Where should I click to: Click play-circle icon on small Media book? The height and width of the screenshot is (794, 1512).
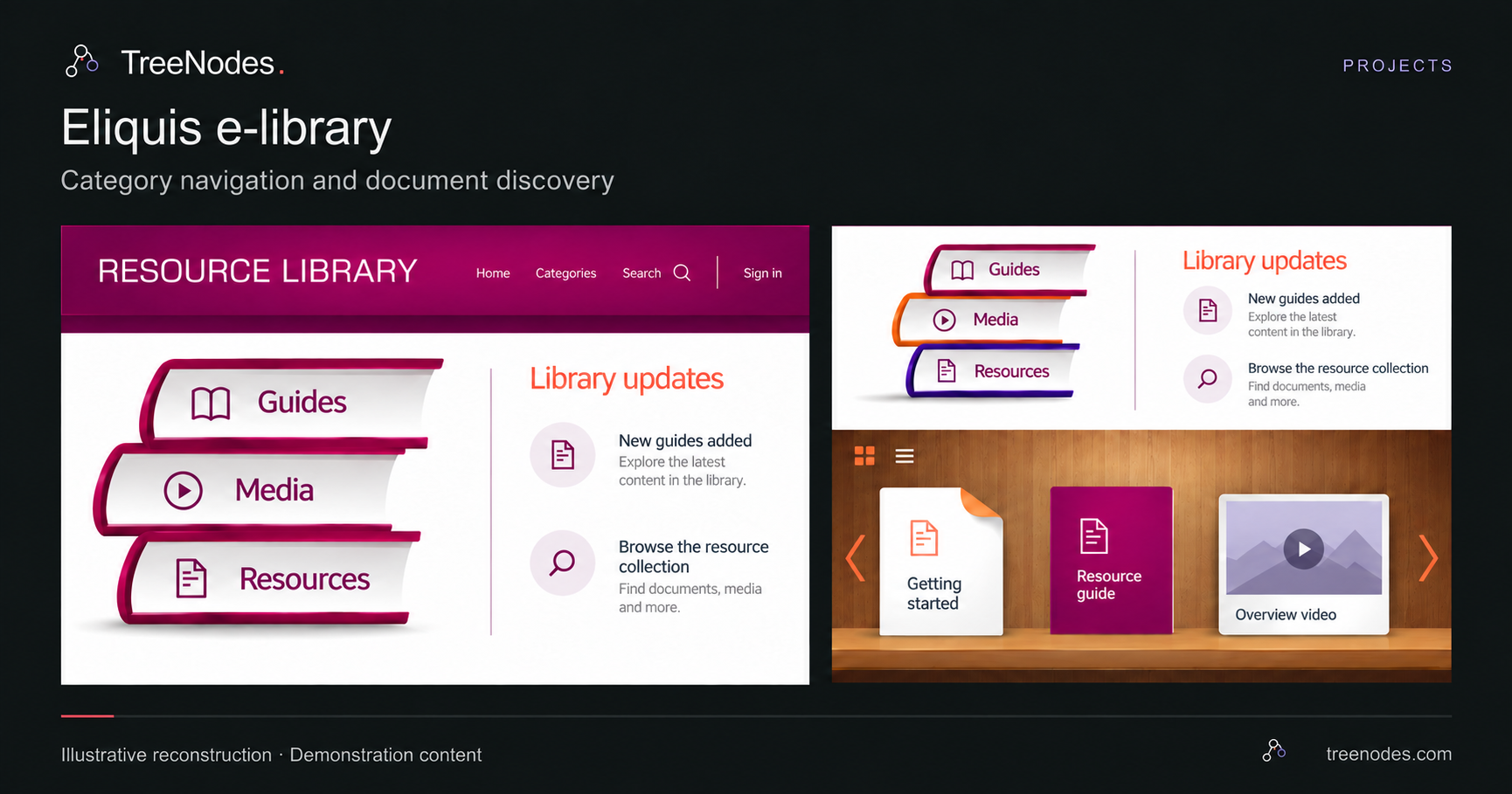[945, 320]
